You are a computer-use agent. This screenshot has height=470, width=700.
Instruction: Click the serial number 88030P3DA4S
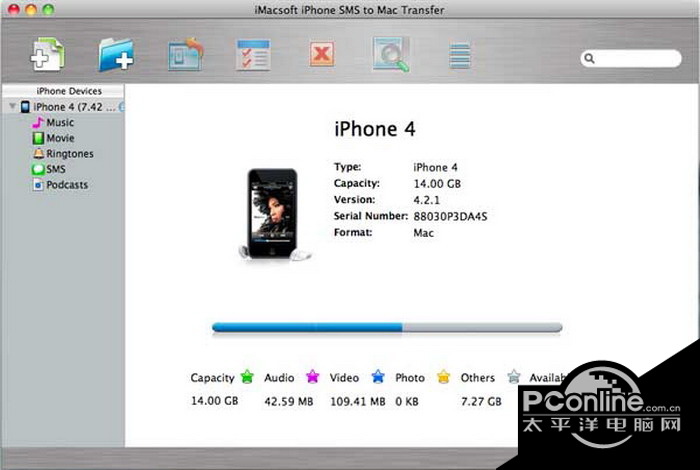coord(450,216)
